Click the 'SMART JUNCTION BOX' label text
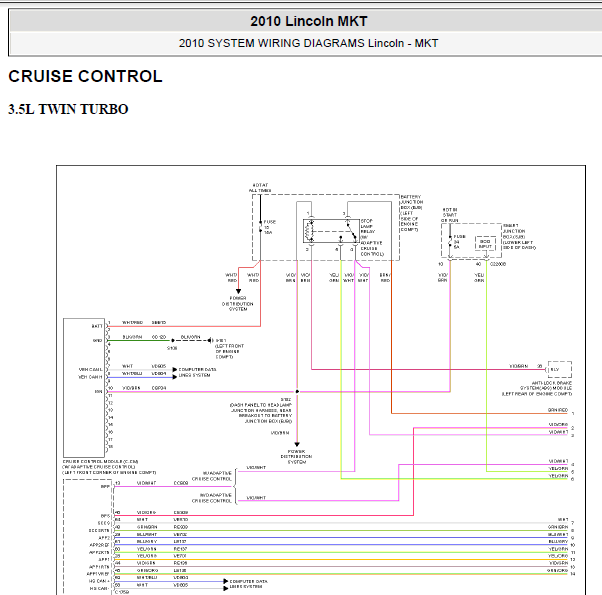This screenshot has height=595, width=602. (x=519, y=236)
